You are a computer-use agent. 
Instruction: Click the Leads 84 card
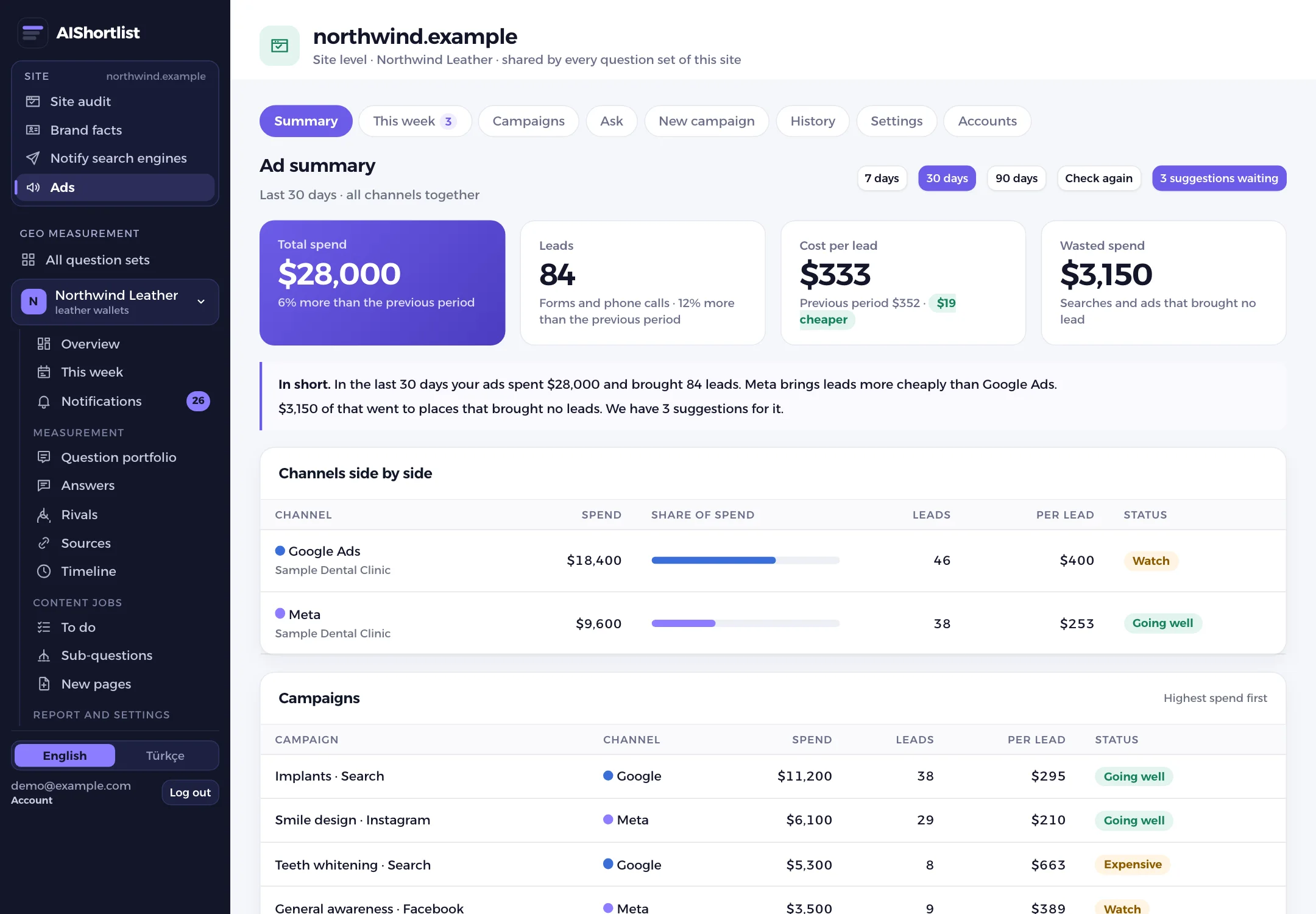[x=643, y=283]
